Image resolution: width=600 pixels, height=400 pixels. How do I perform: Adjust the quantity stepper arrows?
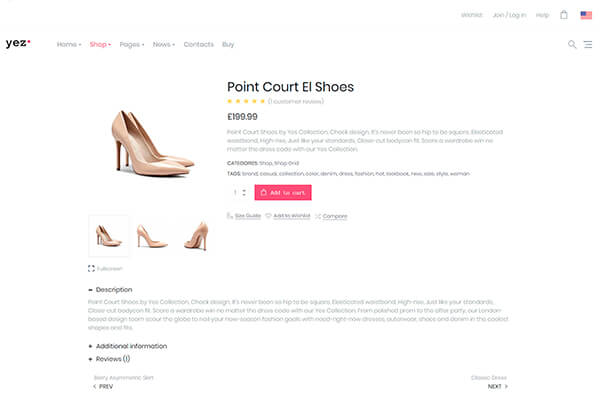tap(244, 193)
